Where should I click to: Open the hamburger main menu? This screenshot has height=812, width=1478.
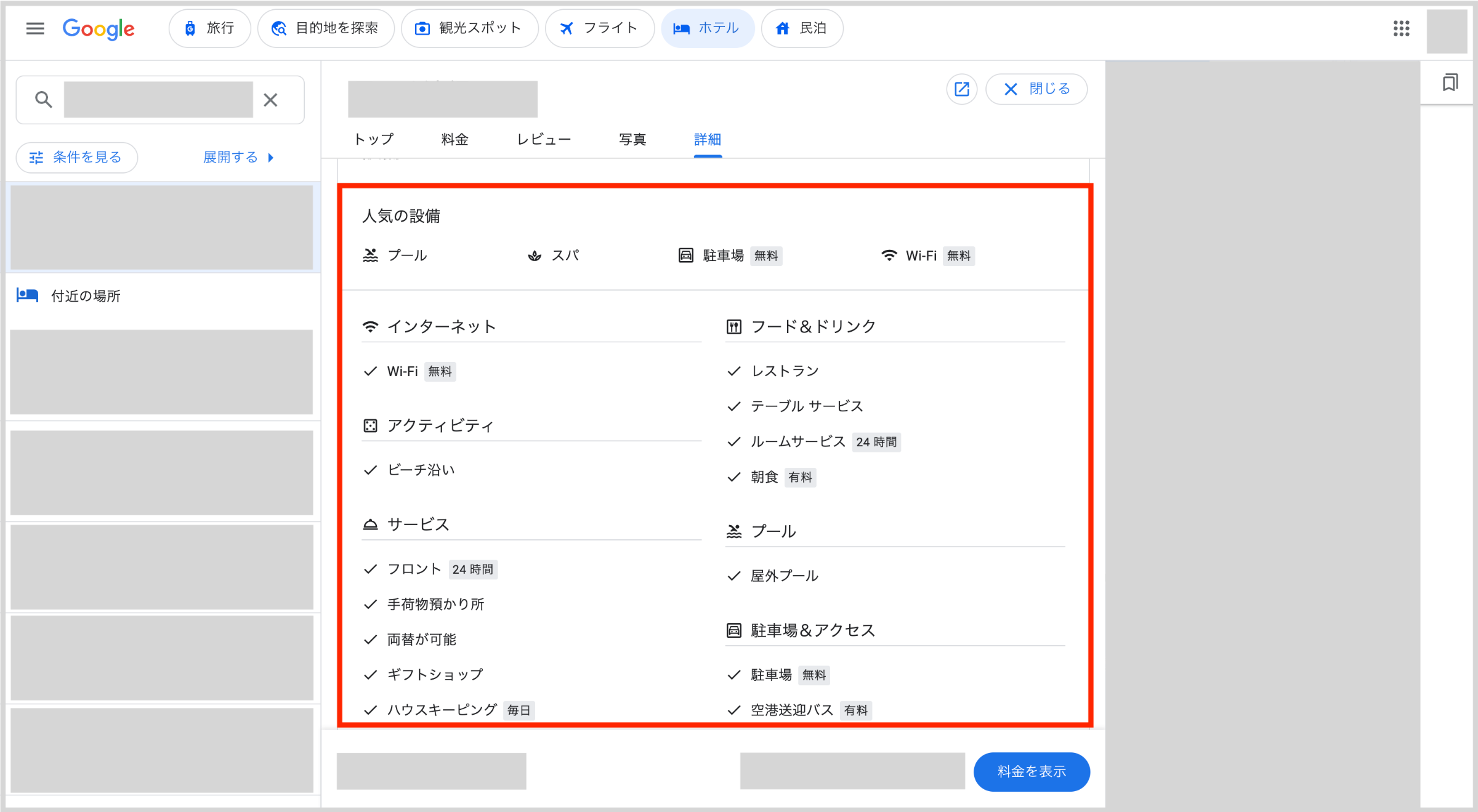[35, 28]
